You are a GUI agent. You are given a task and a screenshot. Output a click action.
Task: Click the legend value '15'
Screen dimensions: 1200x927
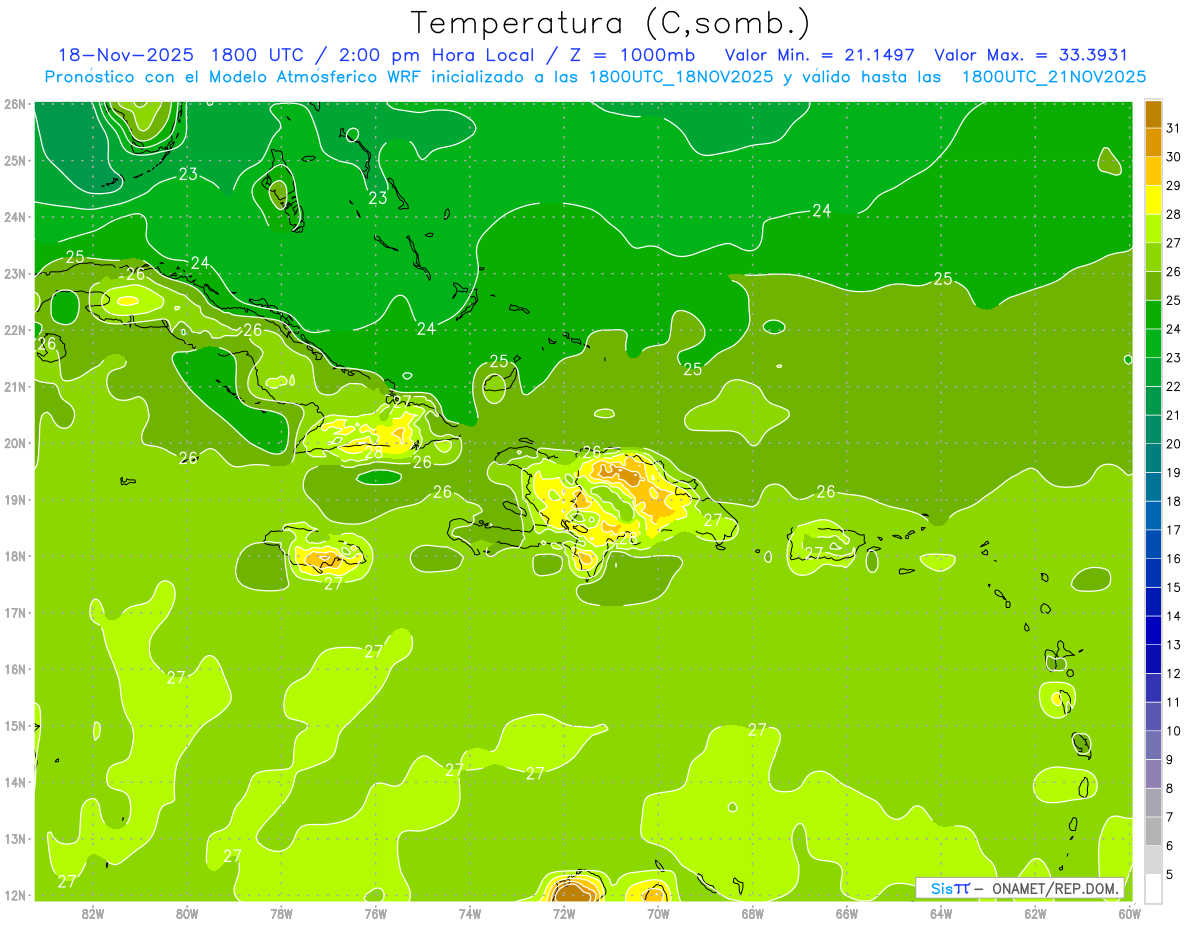tap(1173, 587)
